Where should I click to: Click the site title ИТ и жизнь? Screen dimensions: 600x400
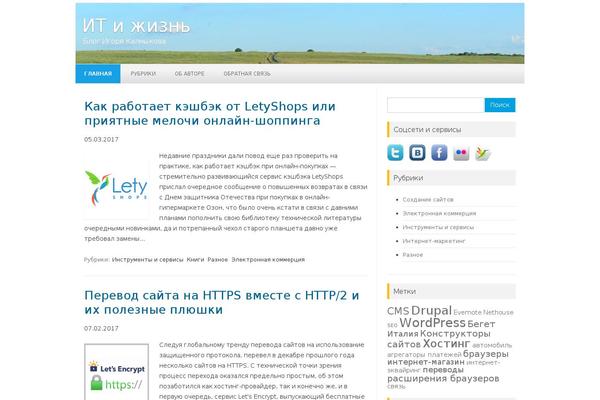coord(136,26)
